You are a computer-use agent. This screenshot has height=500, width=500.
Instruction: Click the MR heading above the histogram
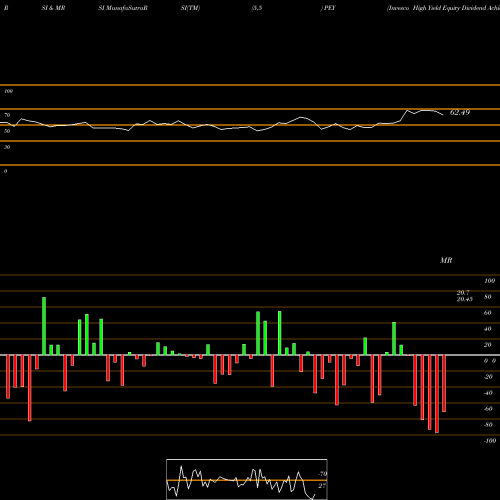(x=446, y=260)
